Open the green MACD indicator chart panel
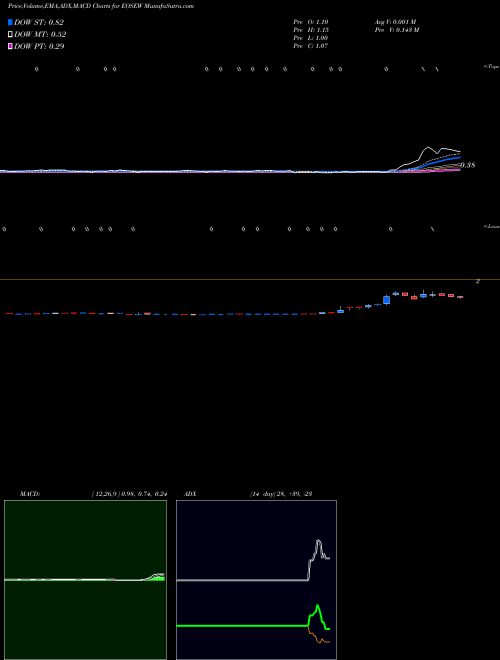Screen dimensions: 500x660 tap(85, 580)
